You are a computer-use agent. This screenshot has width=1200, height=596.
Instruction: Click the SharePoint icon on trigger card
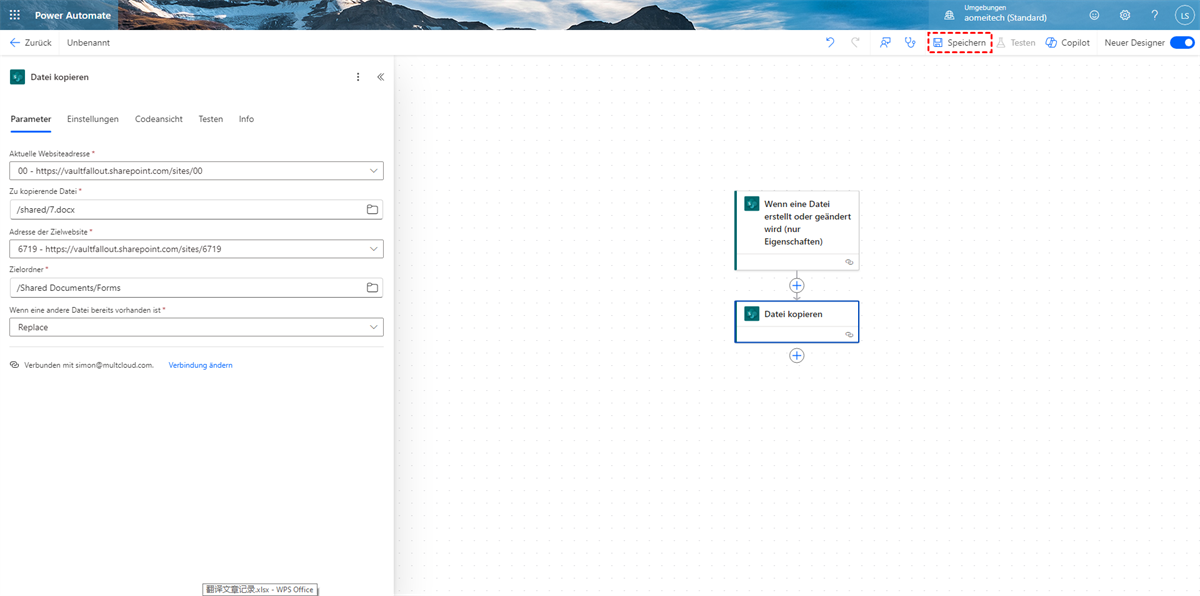tap(752, 204)
